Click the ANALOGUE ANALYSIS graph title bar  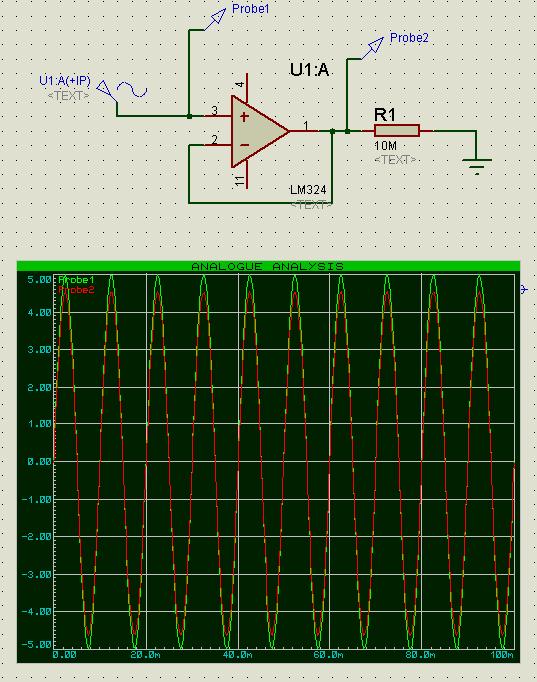(x=268, y=266)
